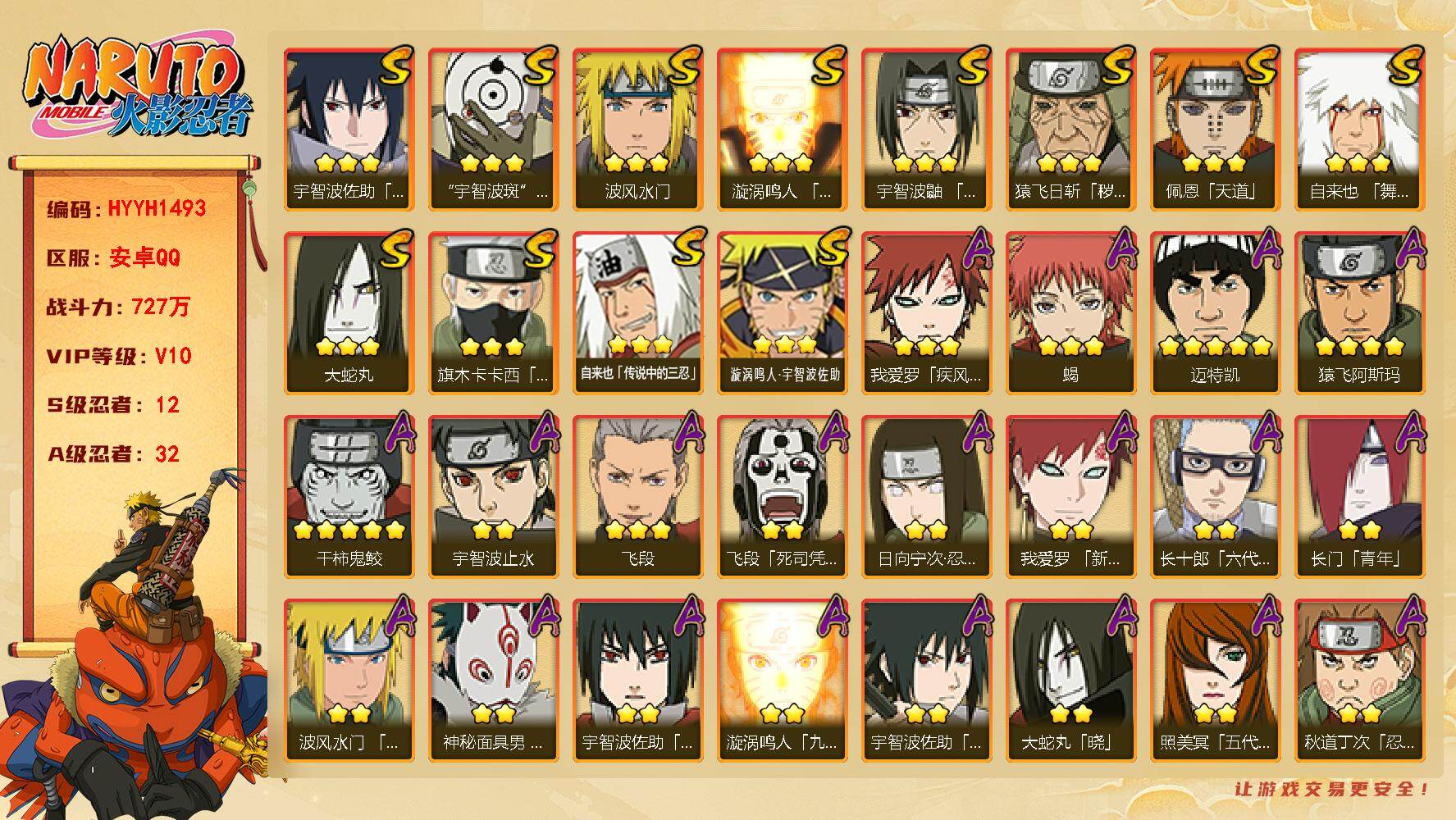Click the 战斗力 727万 stat line
The image size is (1456, 820).
[x=118, y=307]
